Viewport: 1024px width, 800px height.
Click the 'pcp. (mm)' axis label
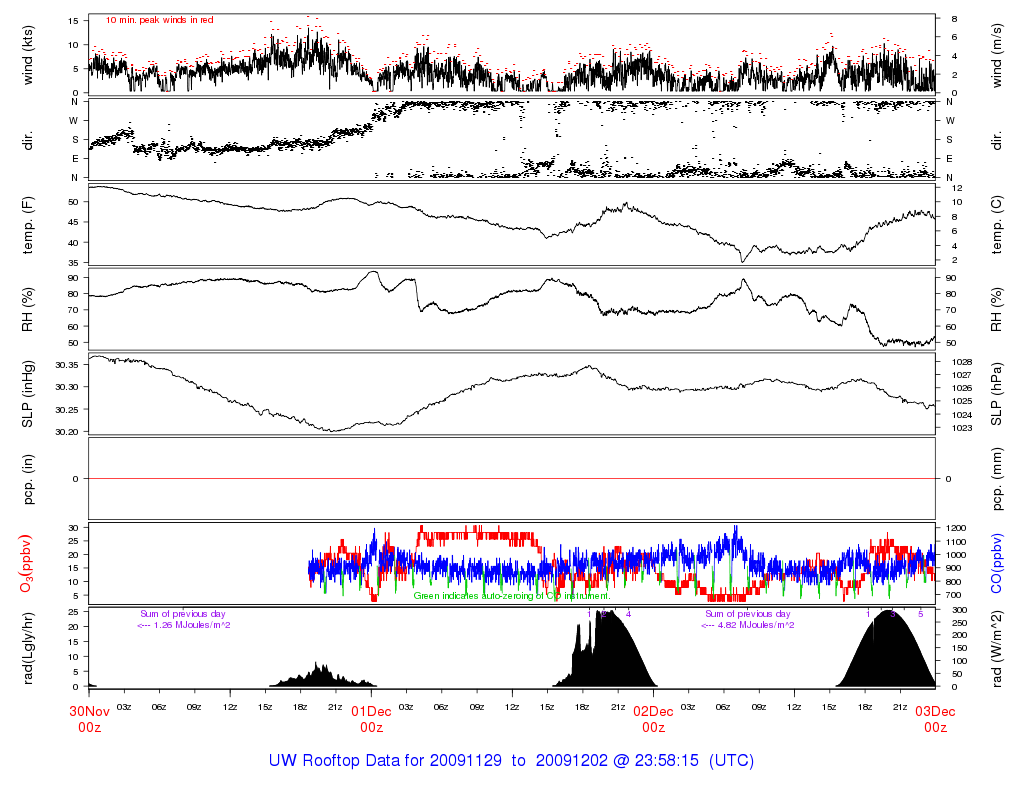tap(996, 479)
